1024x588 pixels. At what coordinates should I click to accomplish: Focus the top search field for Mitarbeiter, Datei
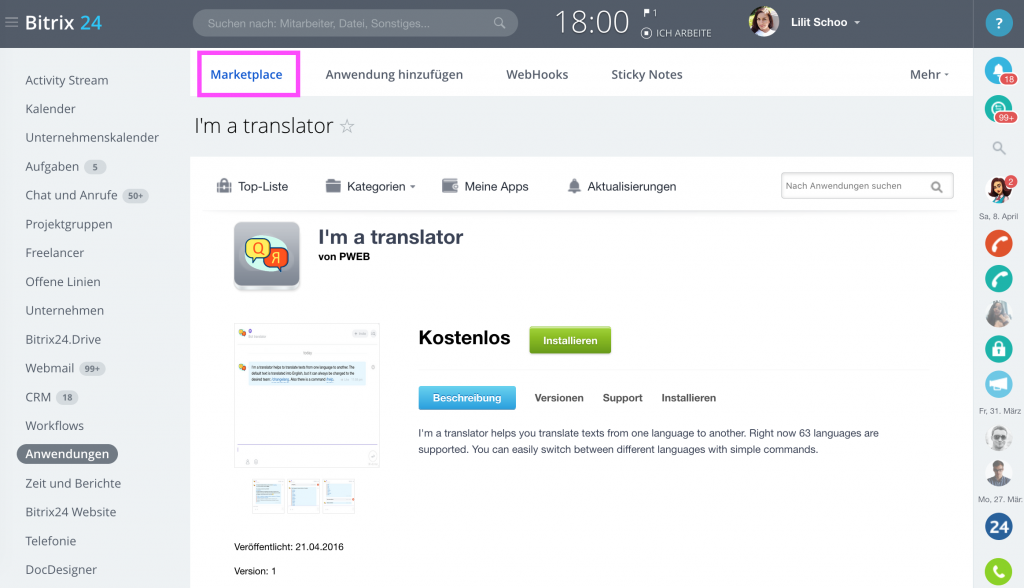click(x=355, y=23)
